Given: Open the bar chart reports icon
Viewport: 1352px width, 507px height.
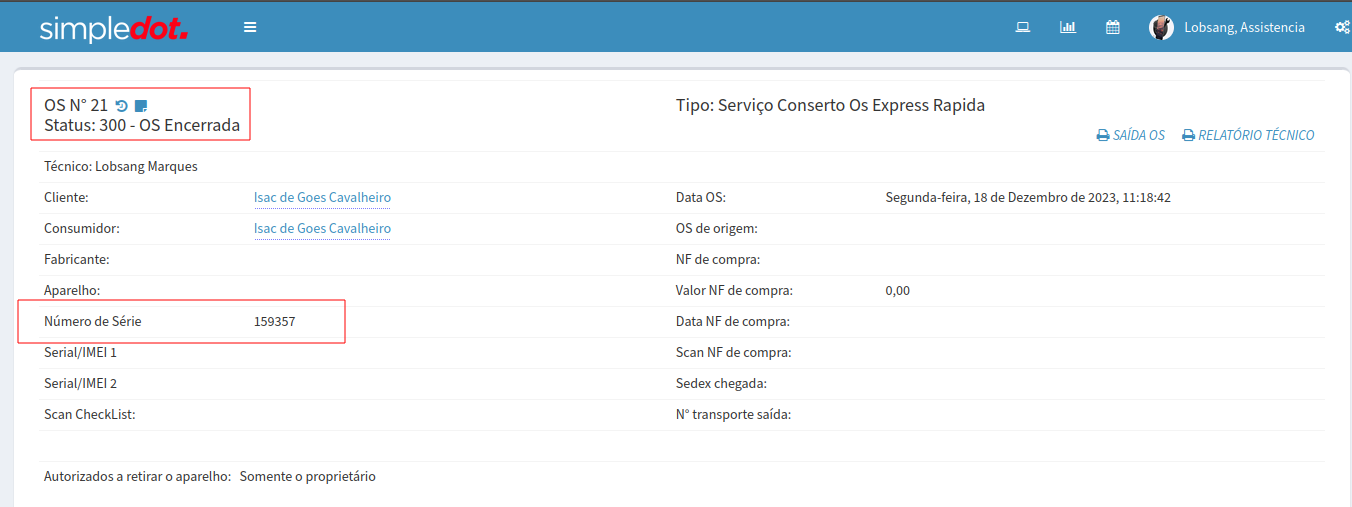Looking at the screenshot, I should pyautogui.click(x=1067, y=27).
